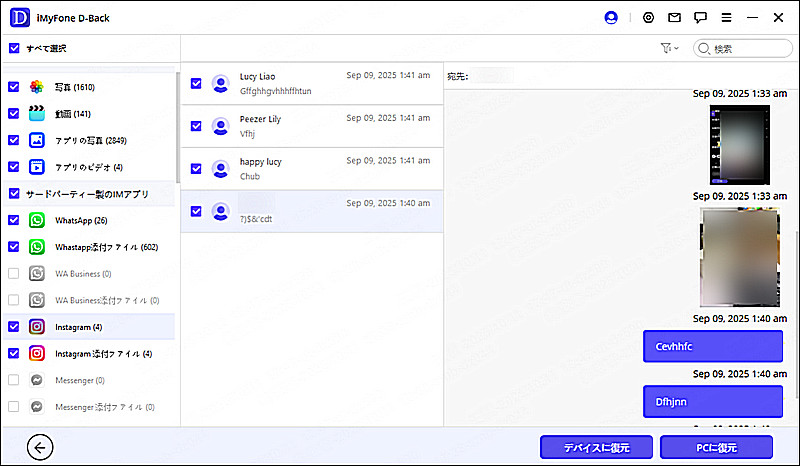Image resolution: width=800 pixels, height=466 pixels.
Task: Enable the Messenger (0) checkbox
Action: tap(14, 380)
